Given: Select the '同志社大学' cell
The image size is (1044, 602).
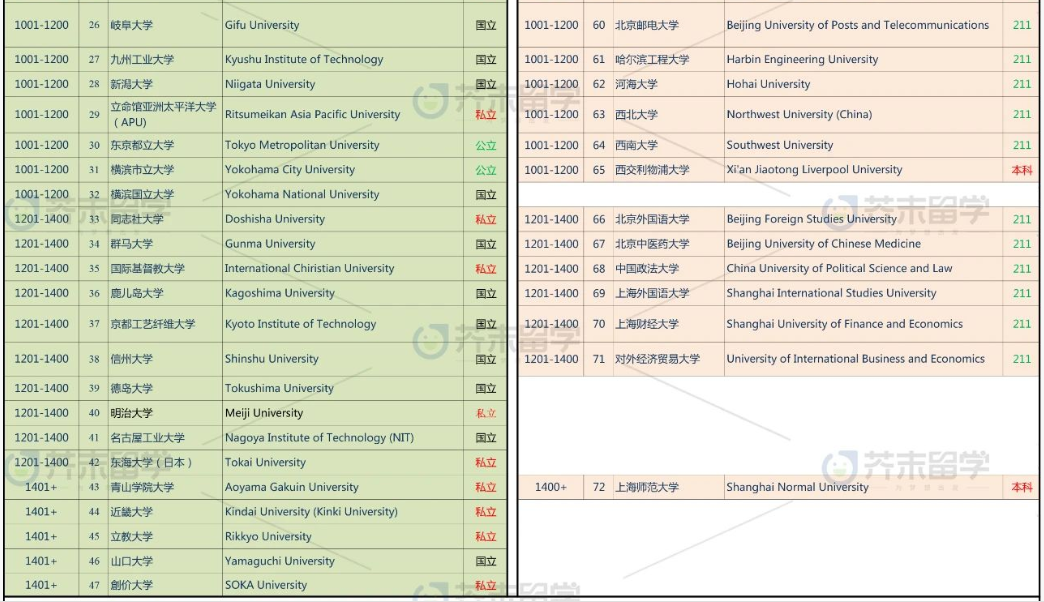Looking at the screenshot, I should [165, 219].
